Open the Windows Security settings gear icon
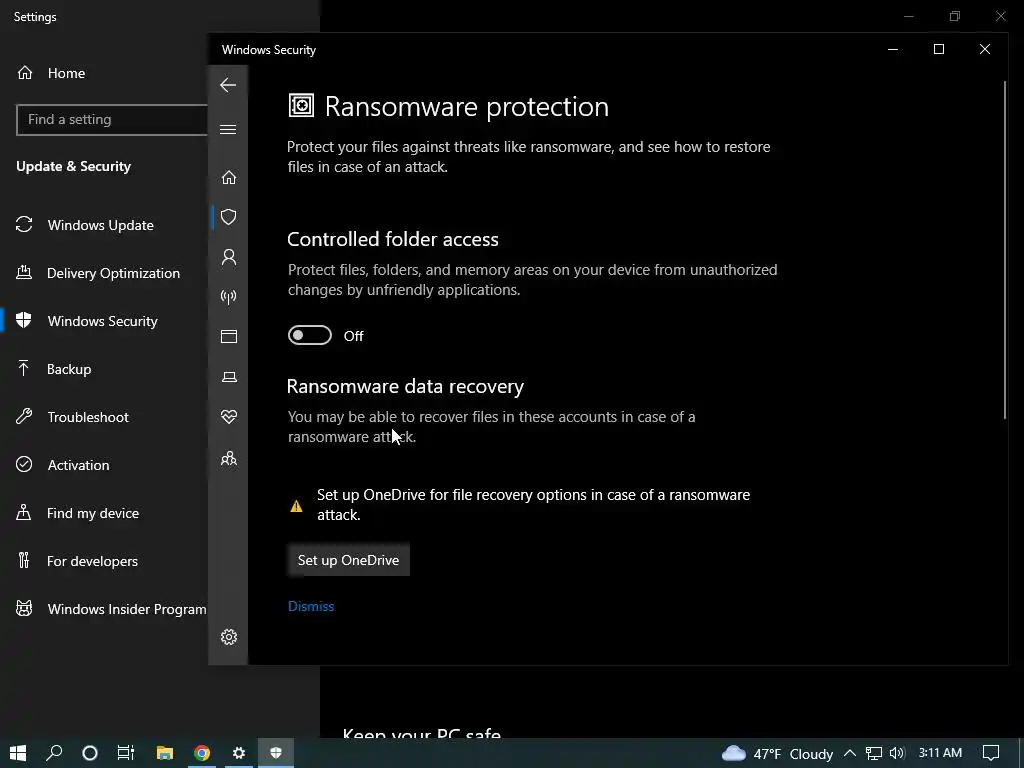Image resolution: width=1024 pixels, height=768 pixels. [229, 637]
